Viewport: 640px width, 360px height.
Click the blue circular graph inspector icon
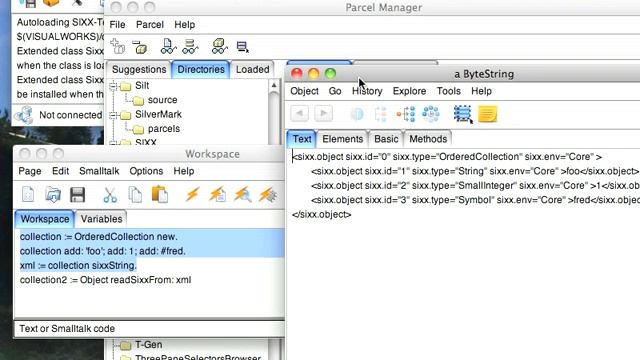pyautogui.click(x=431, y=114)
